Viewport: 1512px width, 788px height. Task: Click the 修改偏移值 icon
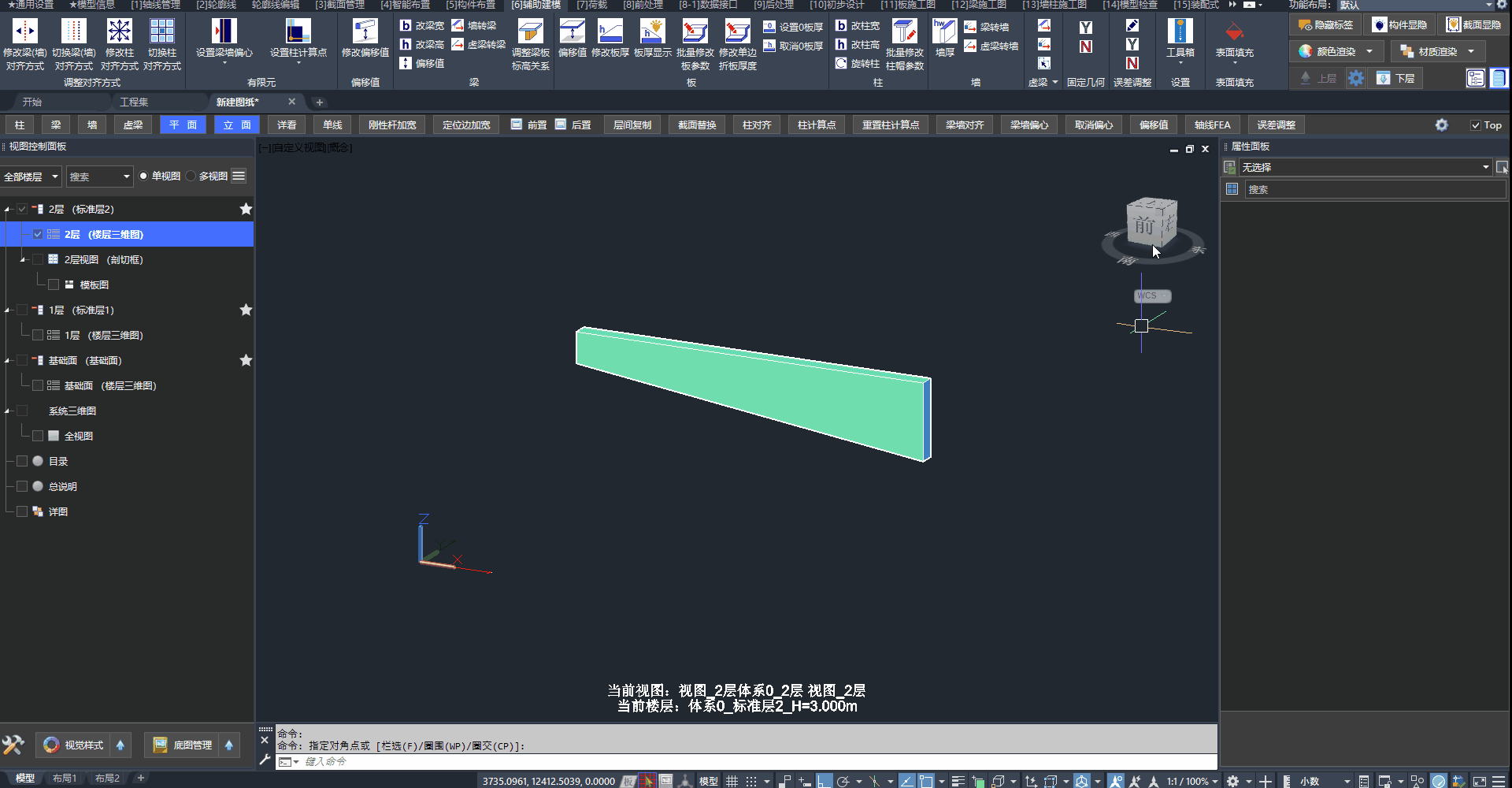point(365,32)
